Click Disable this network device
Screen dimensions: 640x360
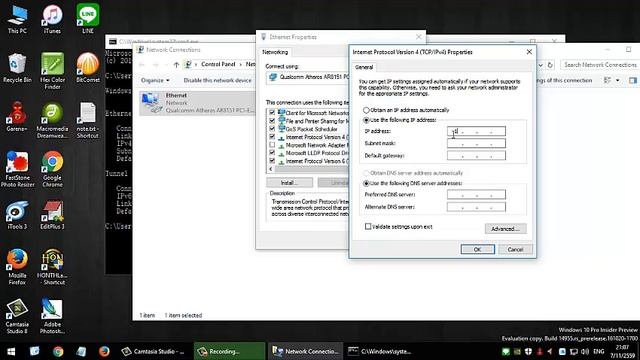tap(218, 80)
